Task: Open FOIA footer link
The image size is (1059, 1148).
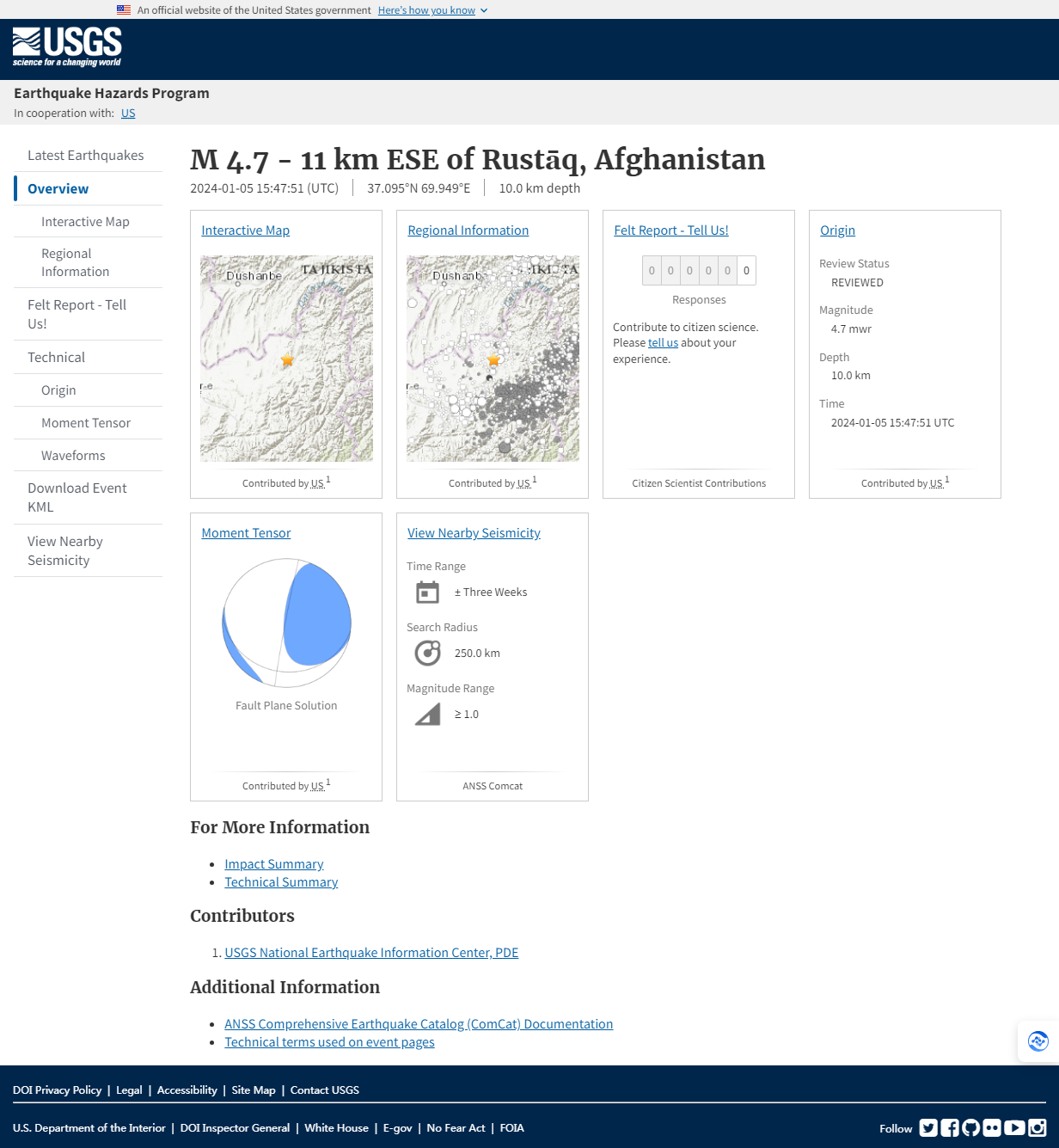Action: (511, 1128)
